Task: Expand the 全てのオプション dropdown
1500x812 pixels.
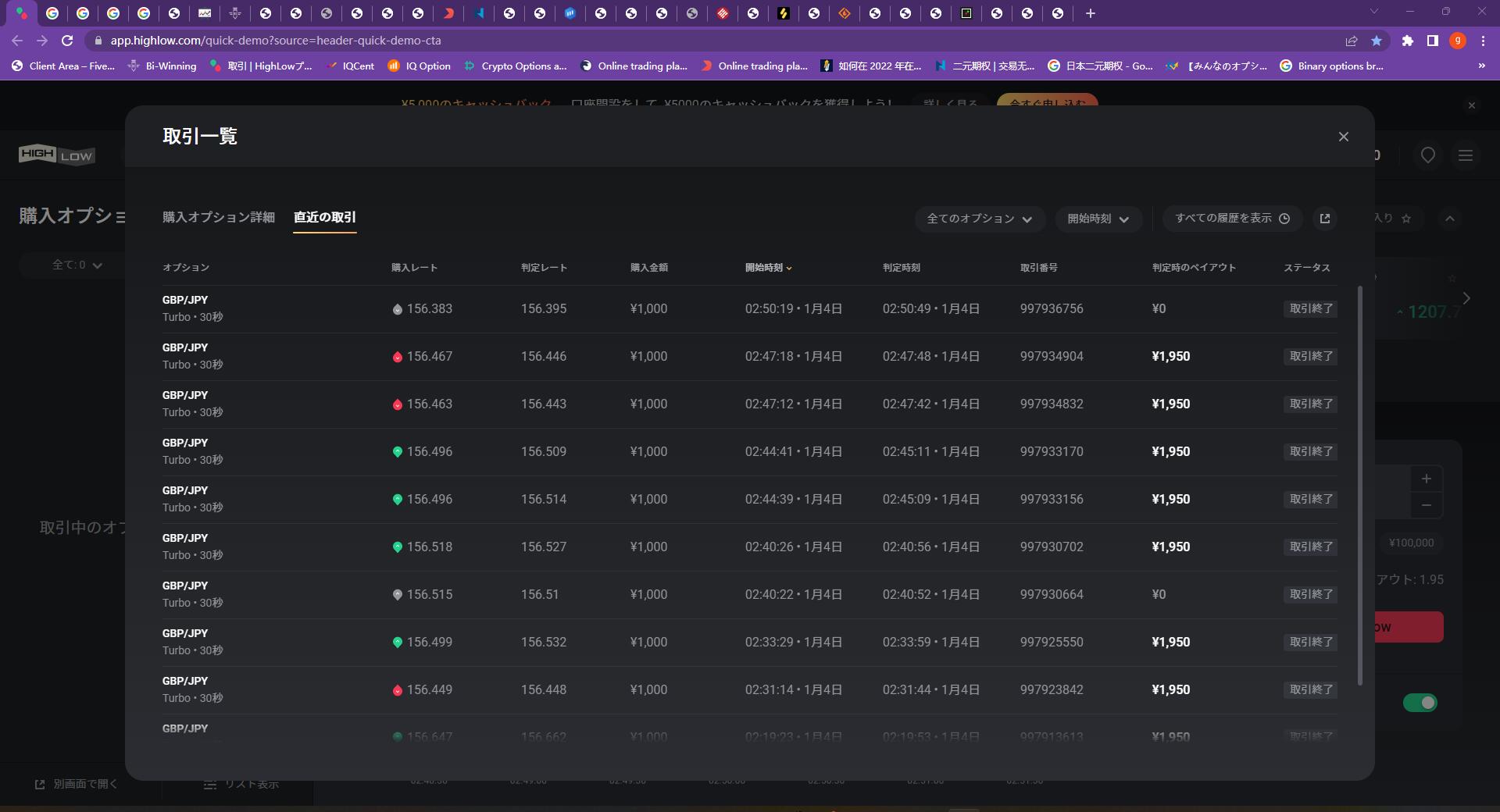Action: click(x=979, y=219)
